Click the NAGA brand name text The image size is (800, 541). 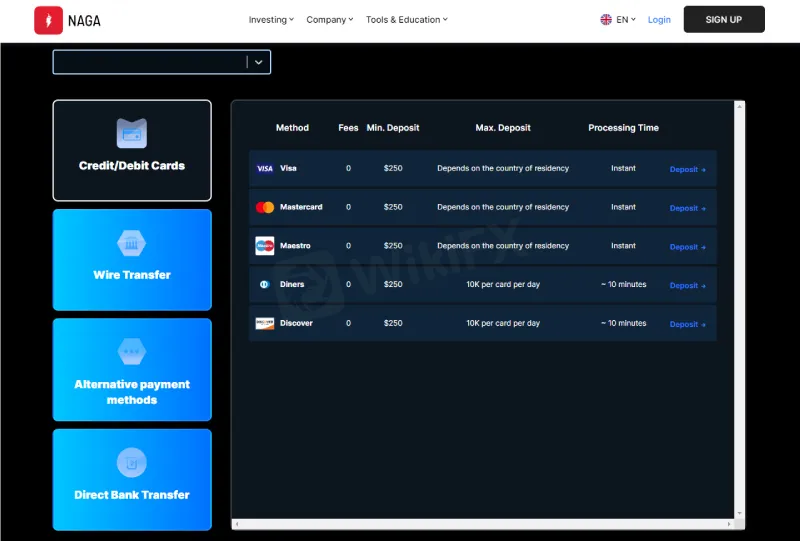tap(84, 20)
